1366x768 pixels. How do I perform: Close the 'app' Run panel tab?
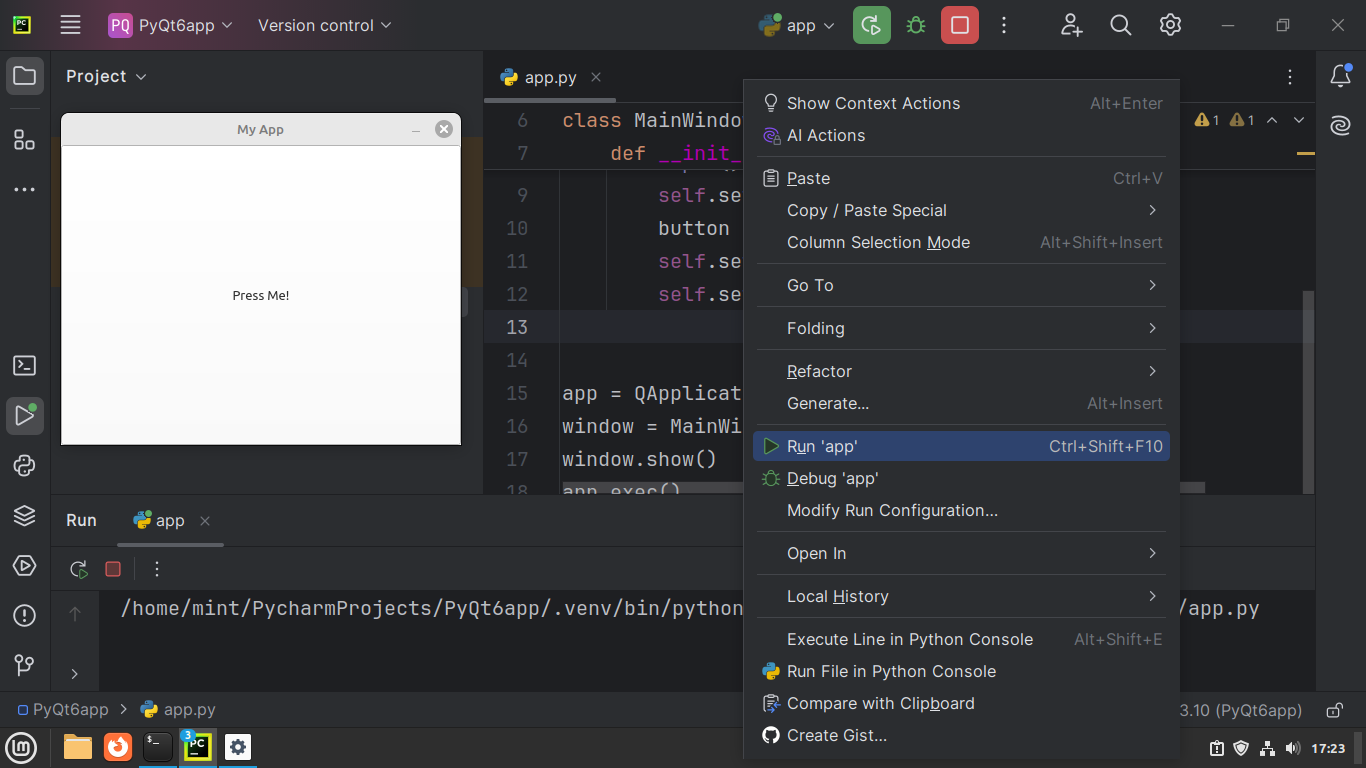click(x=205, y=521)
